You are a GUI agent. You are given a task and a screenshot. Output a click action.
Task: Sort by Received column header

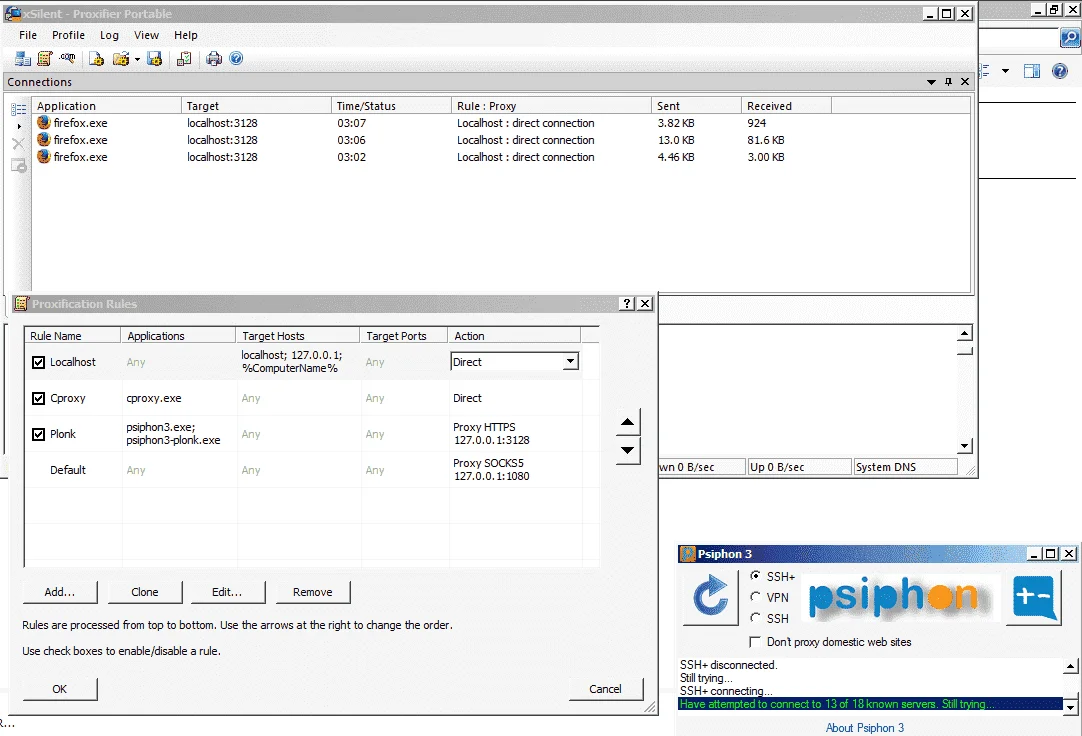tap(786, 106)
